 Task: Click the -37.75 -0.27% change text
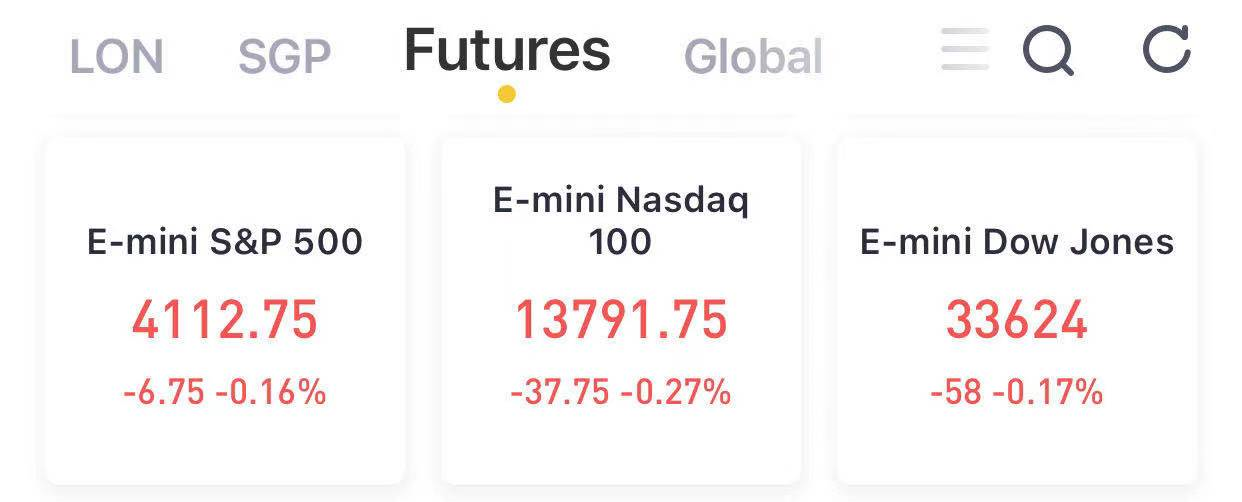pyautogui.click(x=621, y=392)
